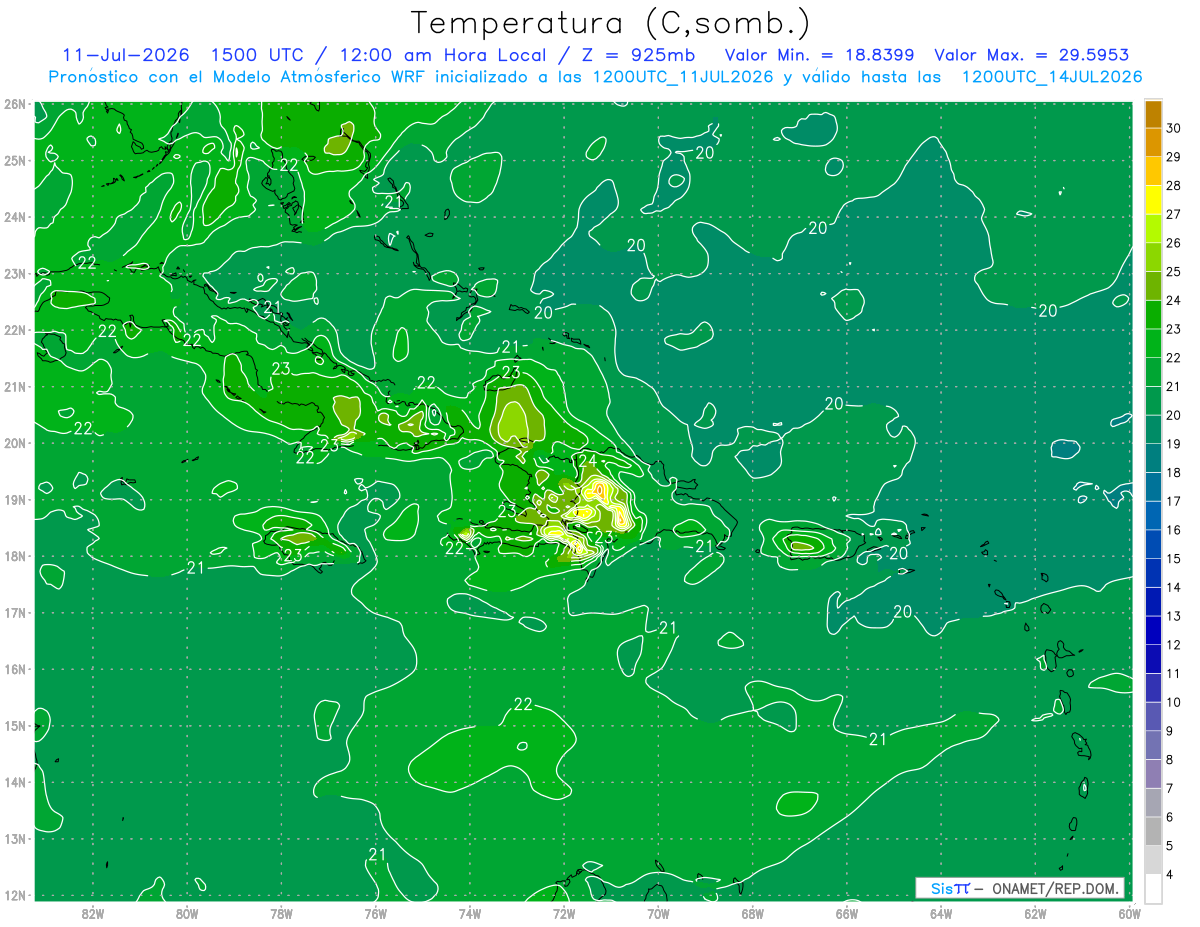
Task: Click the '24' contour label over Hispaniola
Action: 588,460
